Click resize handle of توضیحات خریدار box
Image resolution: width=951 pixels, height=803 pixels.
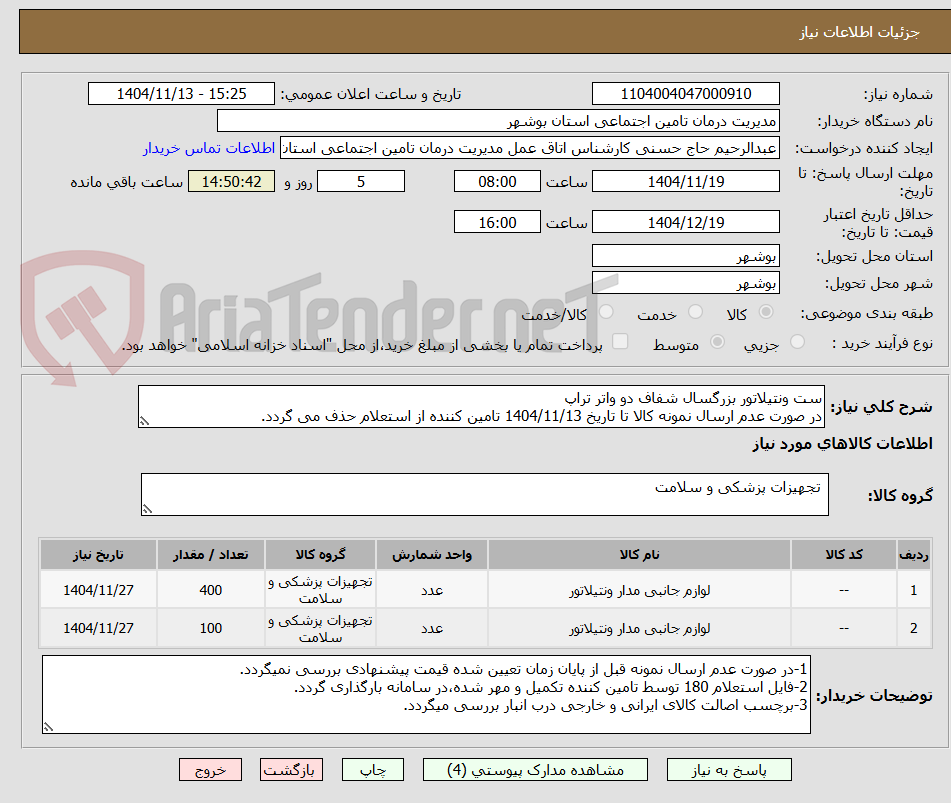49,727
